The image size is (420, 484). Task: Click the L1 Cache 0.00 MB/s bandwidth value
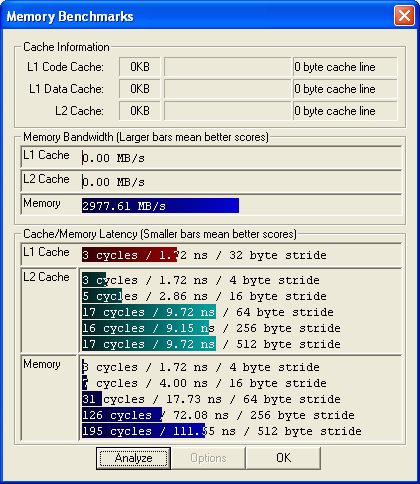tap(113, 158)
